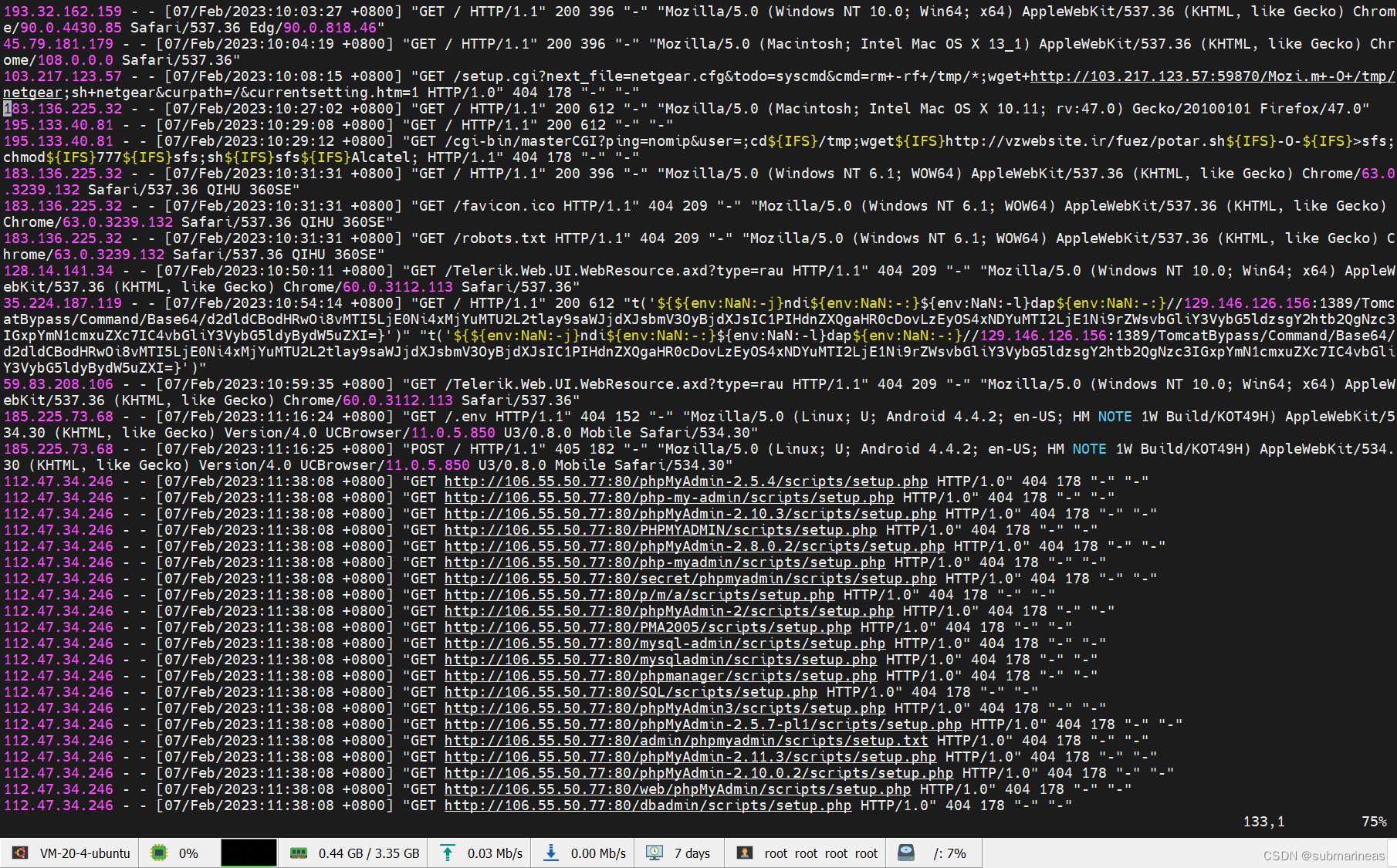The width and height of the screenshot is (1397, 868).
Task: Open the php-my-admin setup.php URL
Action: click(669, 498)
